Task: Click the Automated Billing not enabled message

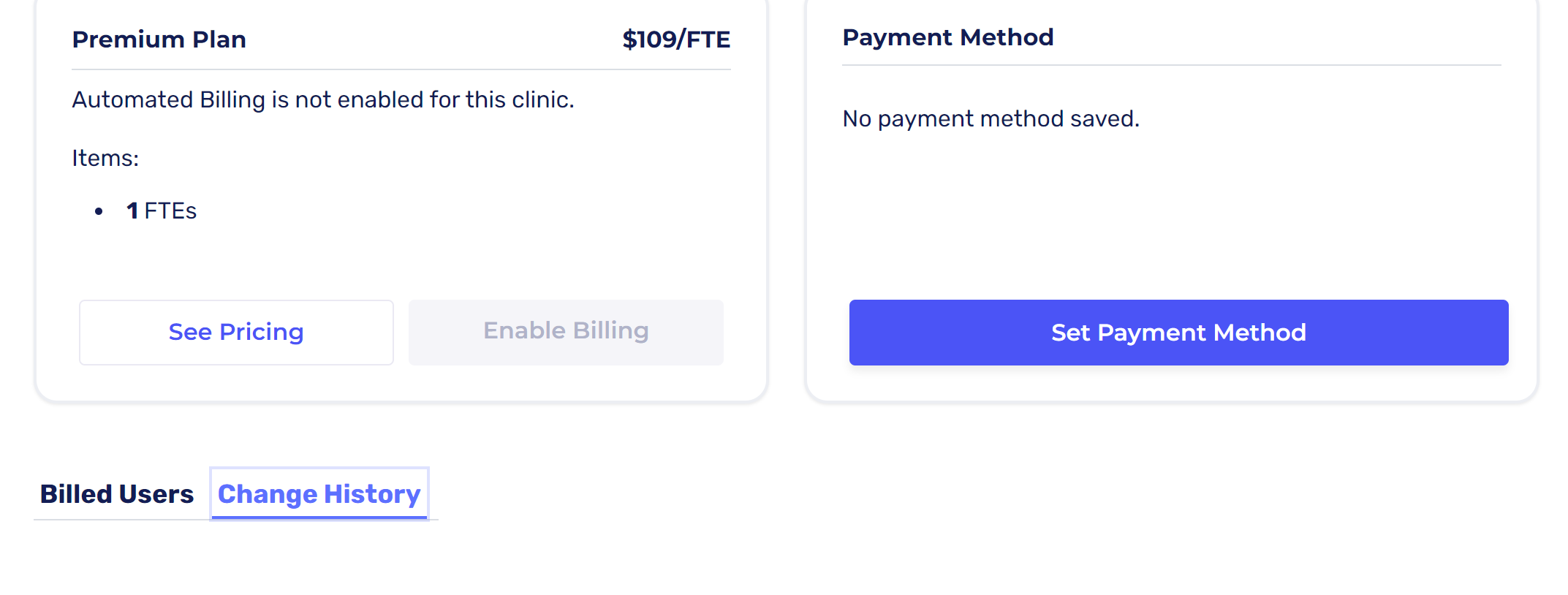Action: tap(322, 99)
